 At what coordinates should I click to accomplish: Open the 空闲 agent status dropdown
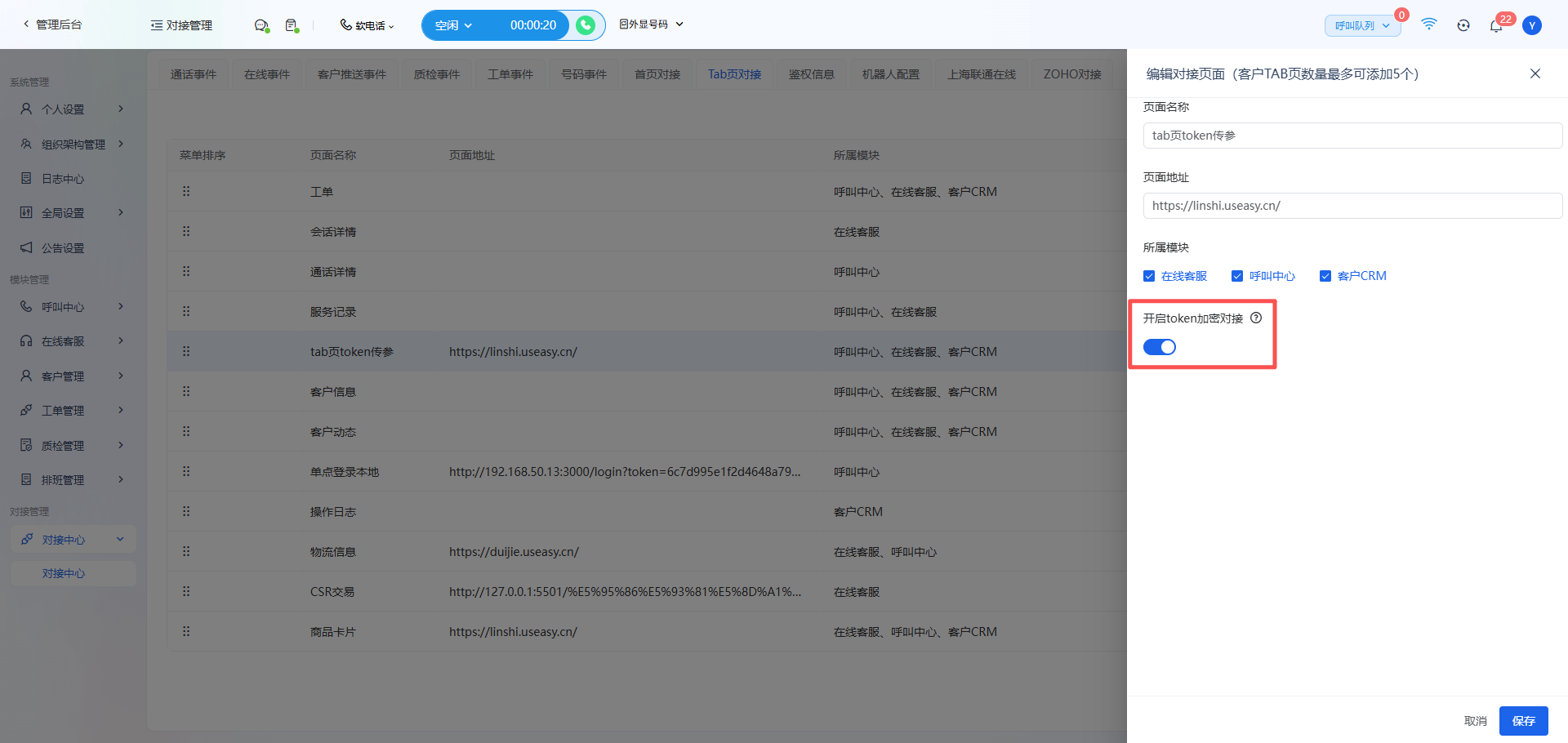(x=454, y=25)
